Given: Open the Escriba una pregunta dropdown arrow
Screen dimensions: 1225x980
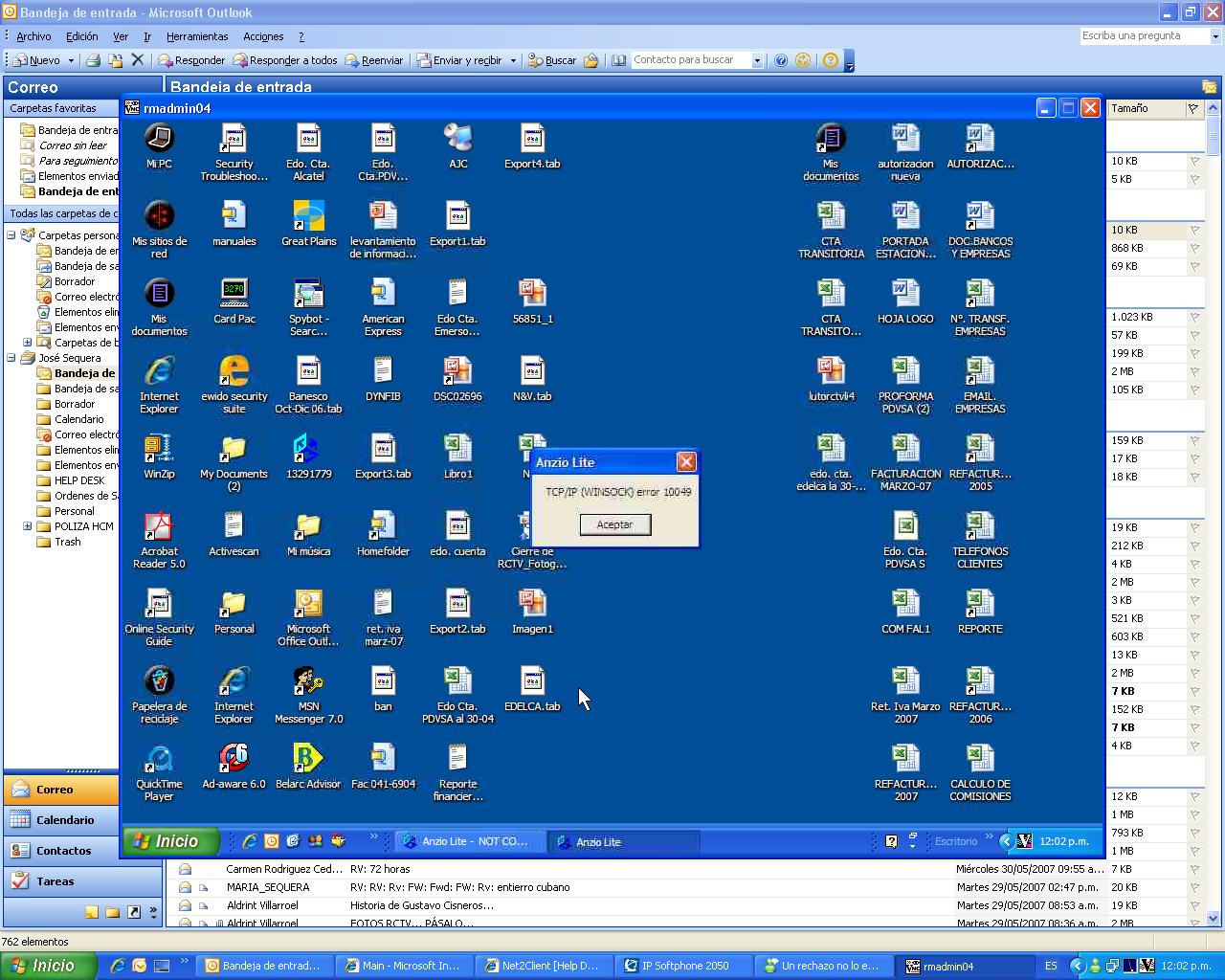Looking at the screenshot, I should pyautogui.click(x=1215, y=36).
